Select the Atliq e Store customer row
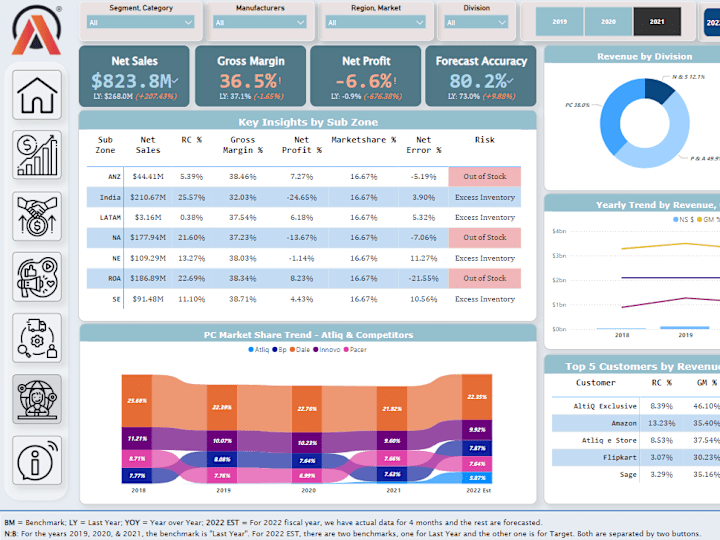 pos(636,440)
